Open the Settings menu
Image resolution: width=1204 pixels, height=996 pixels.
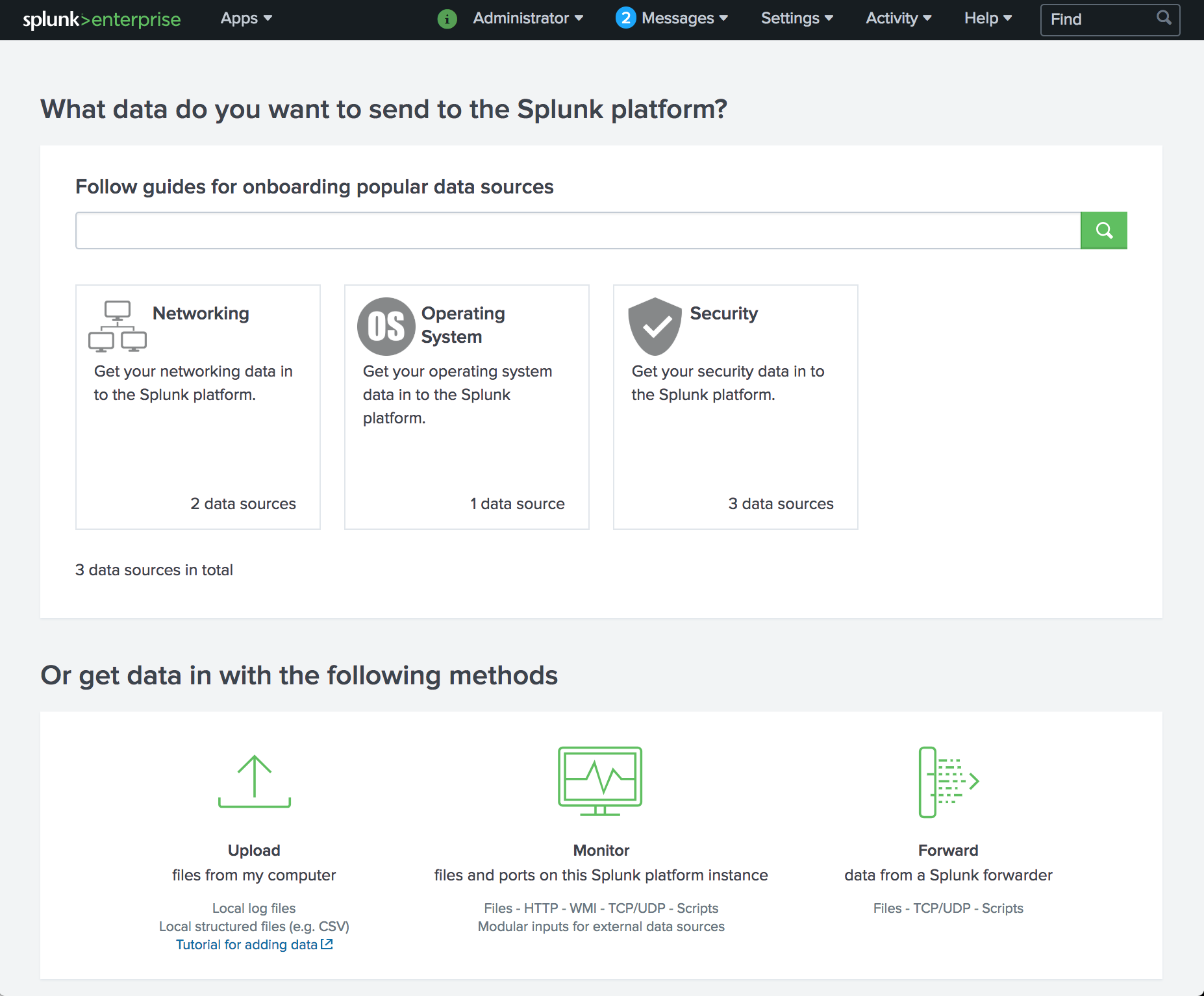pos(797,18)
